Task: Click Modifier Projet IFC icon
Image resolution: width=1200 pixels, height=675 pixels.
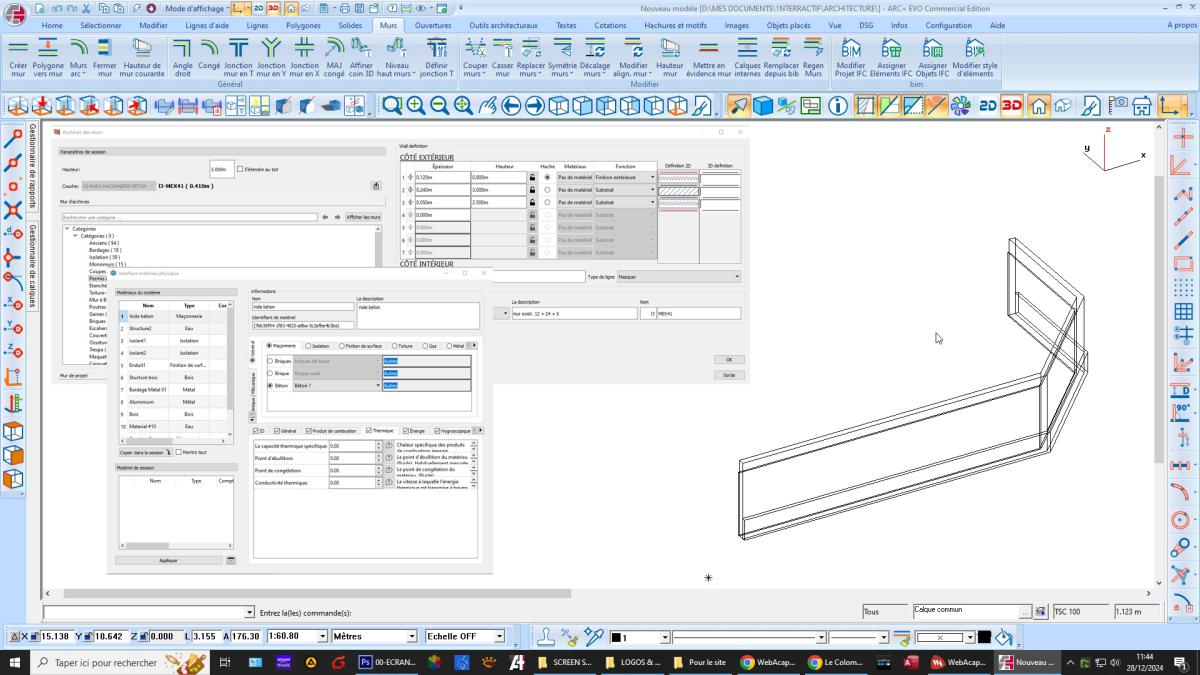Action: click(851, 48)
